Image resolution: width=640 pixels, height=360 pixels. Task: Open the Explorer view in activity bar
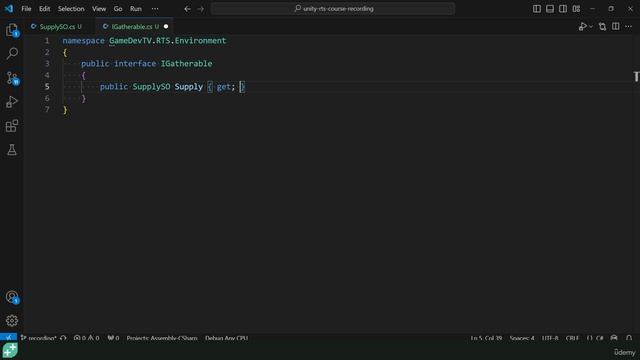pyautogui.click(x=12, y=30)
